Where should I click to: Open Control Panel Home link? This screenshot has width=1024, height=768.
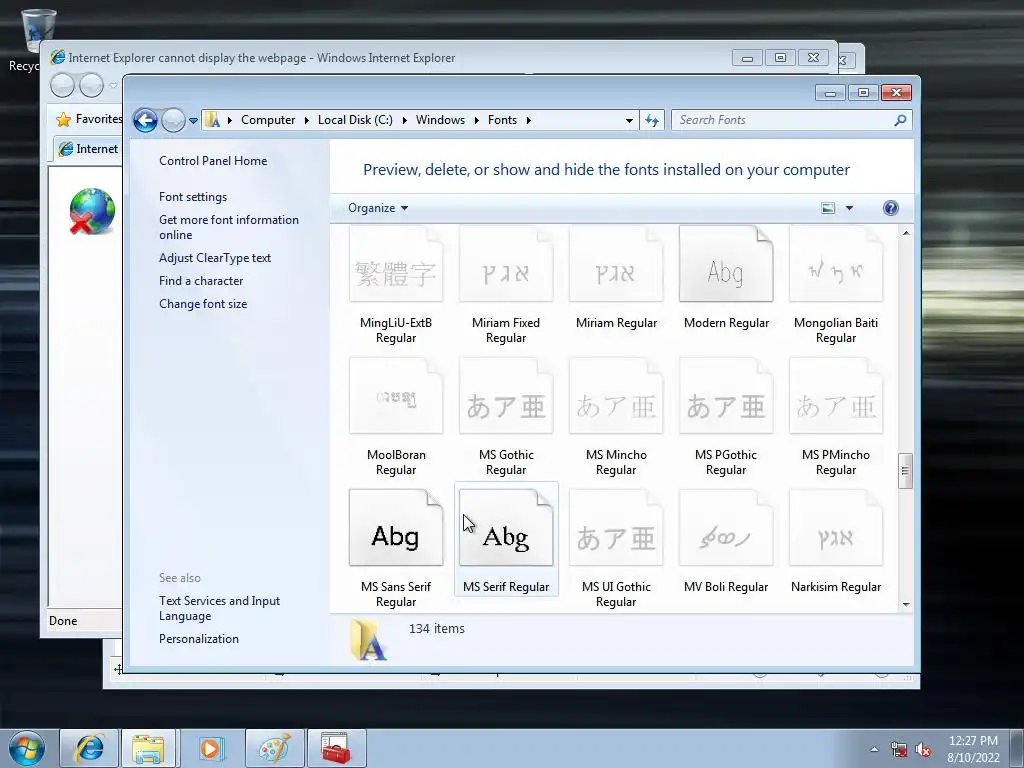pos(213,161)
